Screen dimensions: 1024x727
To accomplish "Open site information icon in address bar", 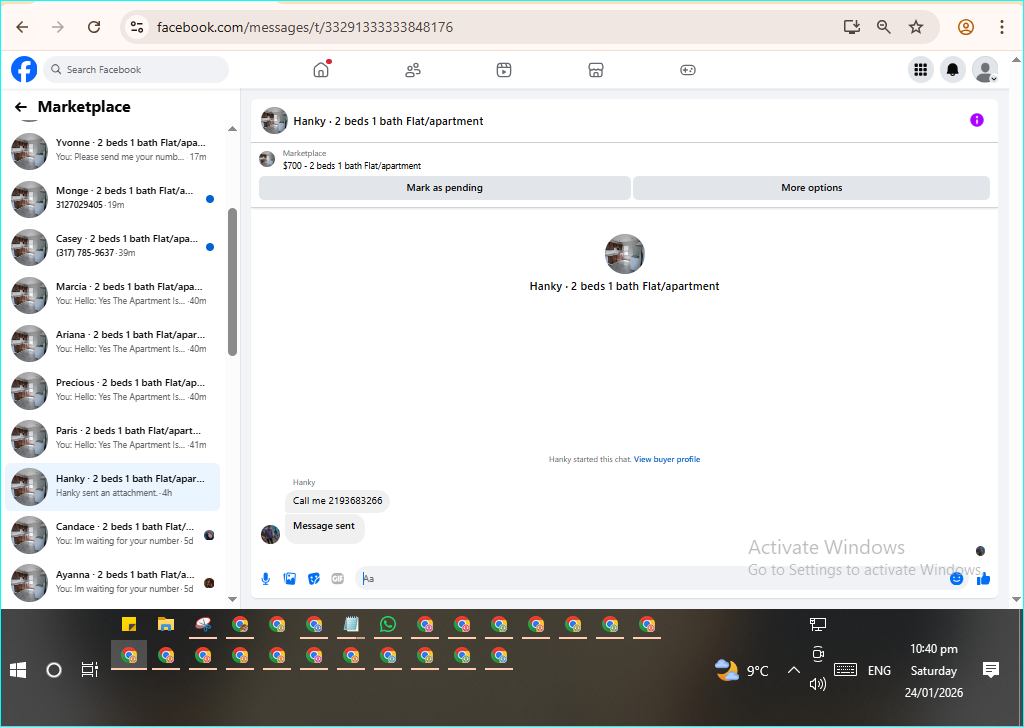I will 136,27.
